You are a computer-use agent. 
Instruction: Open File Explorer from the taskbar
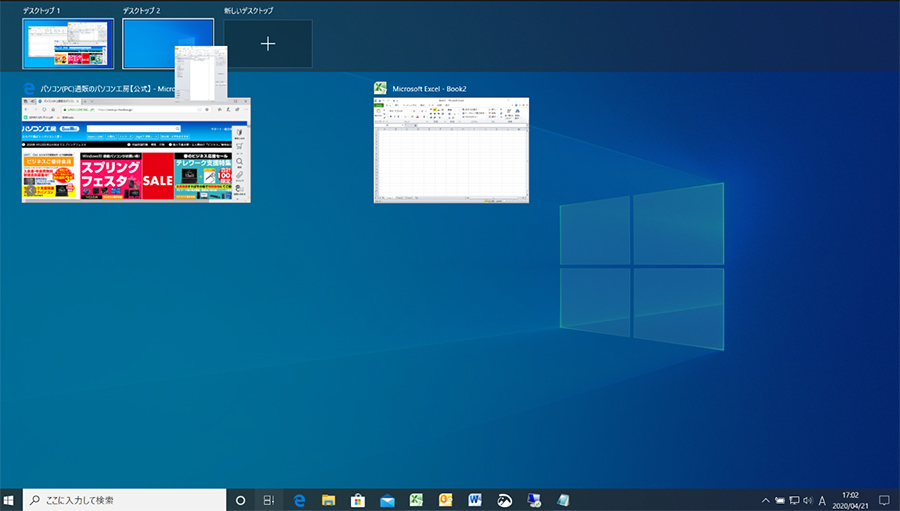328,499
